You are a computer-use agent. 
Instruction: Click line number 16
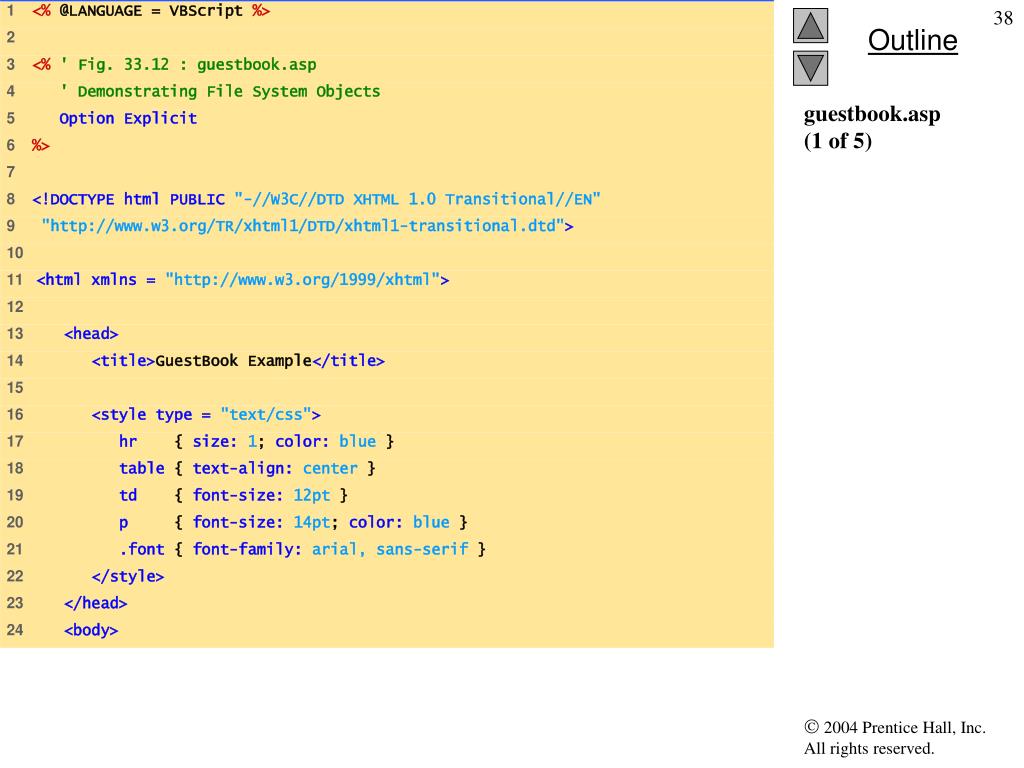pyautogui.click(x=15, y=415)
